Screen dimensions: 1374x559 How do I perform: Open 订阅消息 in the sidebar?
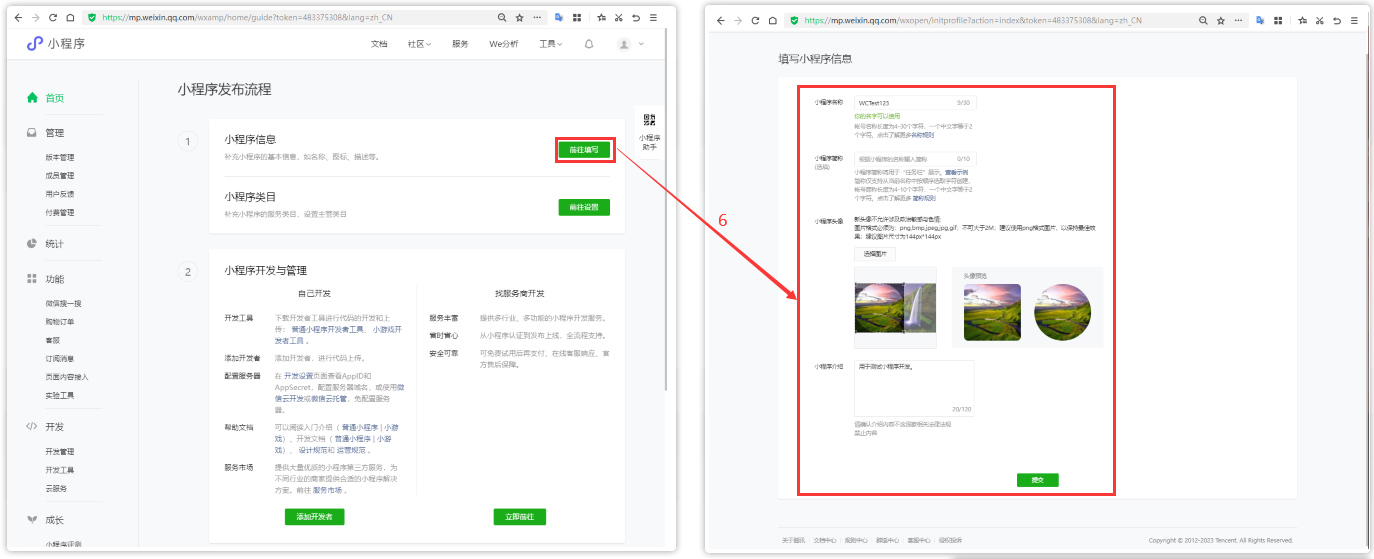coord(60,358)
